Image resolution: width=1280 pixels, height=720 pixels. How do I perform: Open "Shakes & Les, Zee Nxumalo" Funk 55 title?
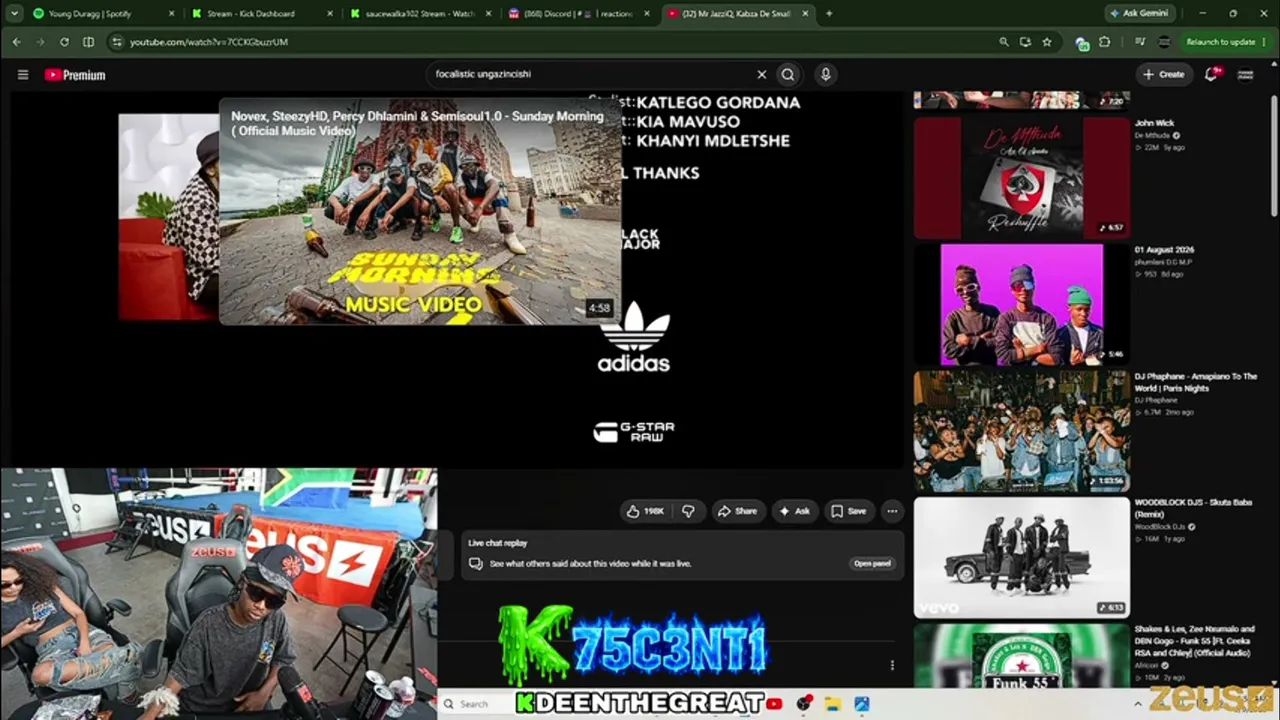(x=1195, y=640)
